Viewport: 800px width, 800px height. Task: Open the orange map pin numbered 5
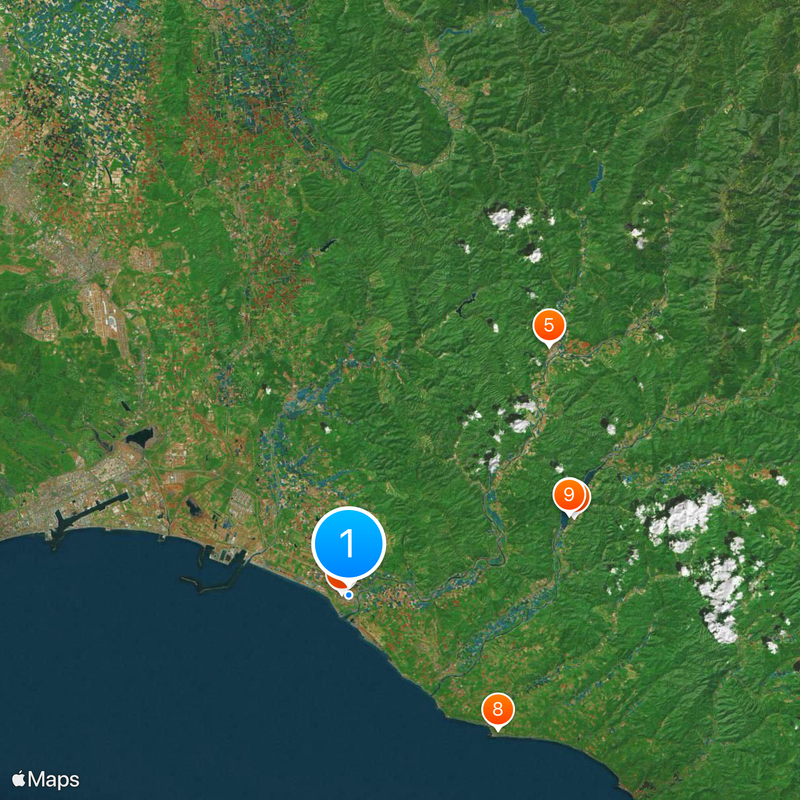[549, 326]
